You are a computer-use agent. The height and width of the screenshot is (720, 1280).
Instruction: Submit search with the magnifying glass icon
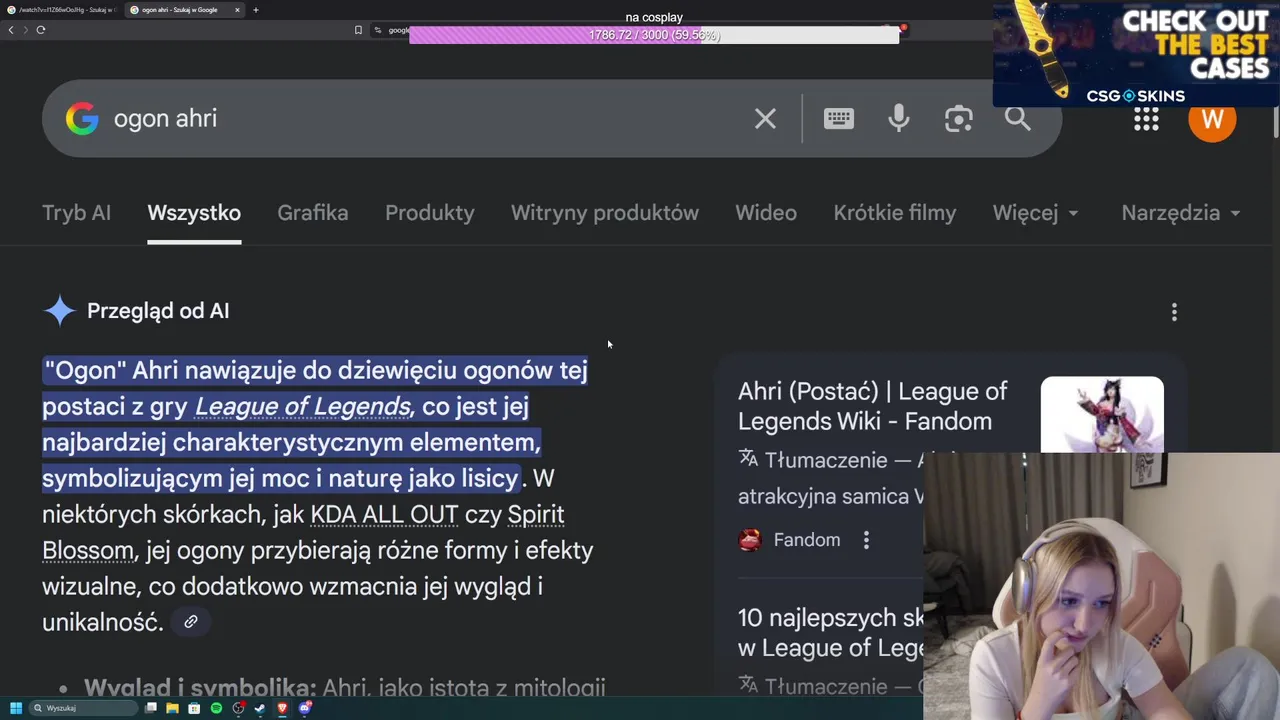pyautogui.click(x=1017, y=119)
